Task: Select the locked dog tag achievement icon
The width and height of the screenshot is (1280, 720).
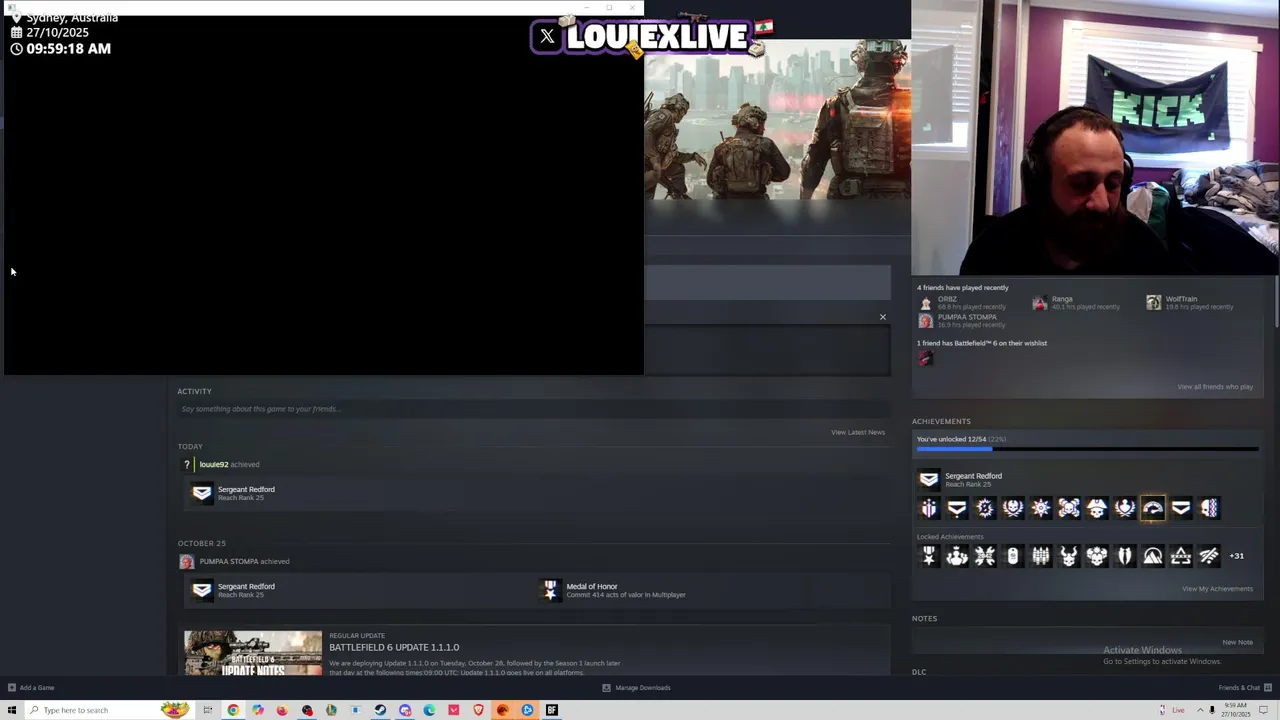Action: pos(1013,556)
